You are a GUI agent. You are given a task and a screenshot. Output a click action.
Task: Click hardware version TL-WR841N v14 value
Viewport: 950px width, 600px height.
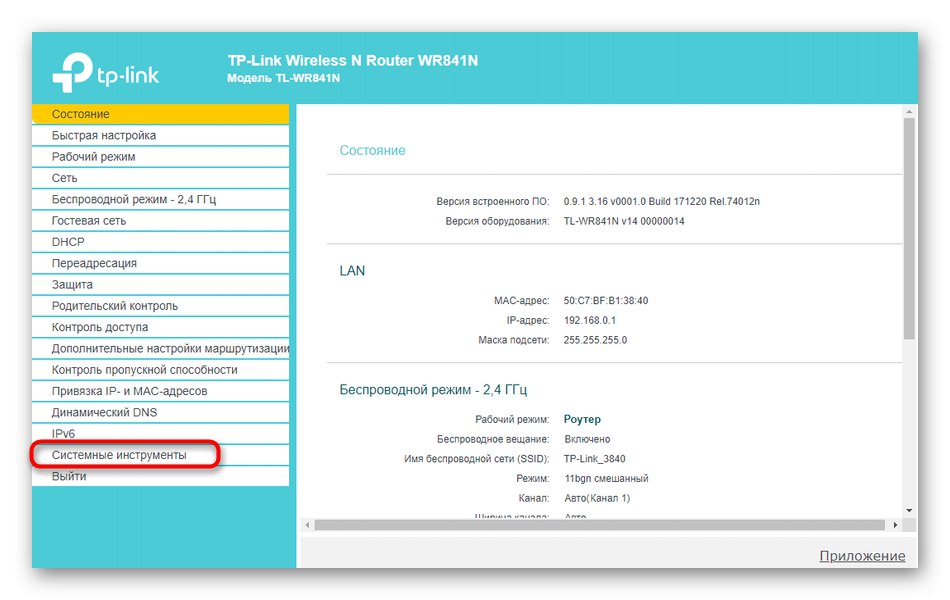click(624, 221)
